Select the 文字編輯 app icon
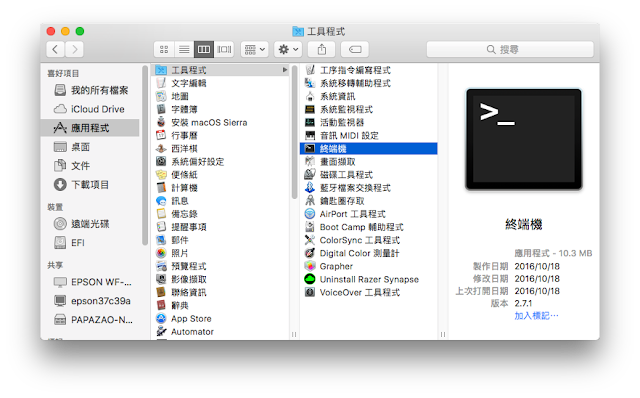Image resolution: width=640 pixels, height=398 pixels. click(161, 83)
